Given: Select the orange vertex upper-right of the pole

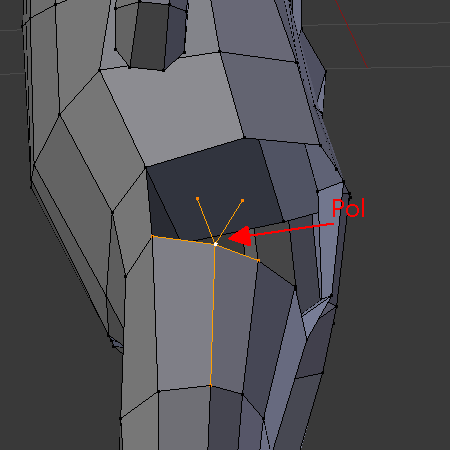Looking at the screenshot, I should pos(242,201).
